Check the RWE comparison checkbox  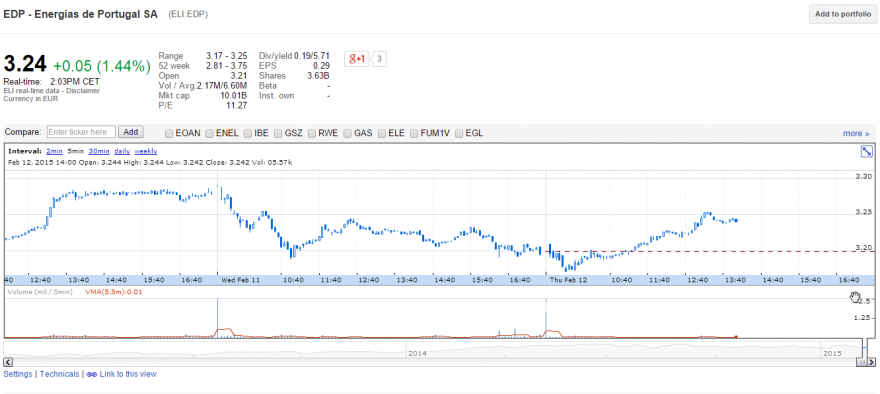[x=312, y=134]
